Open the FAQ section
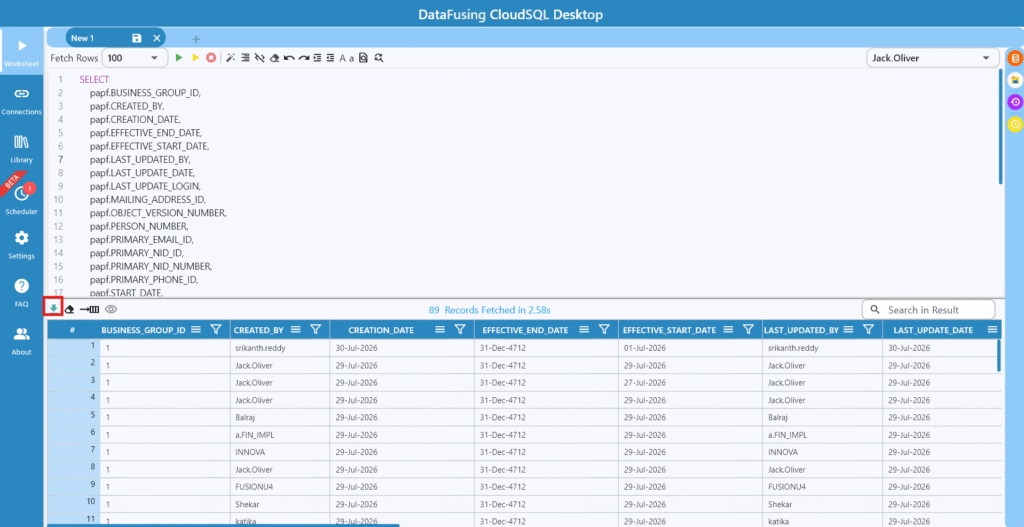Viewport: 1024px width, 527px height. (22, 293)
